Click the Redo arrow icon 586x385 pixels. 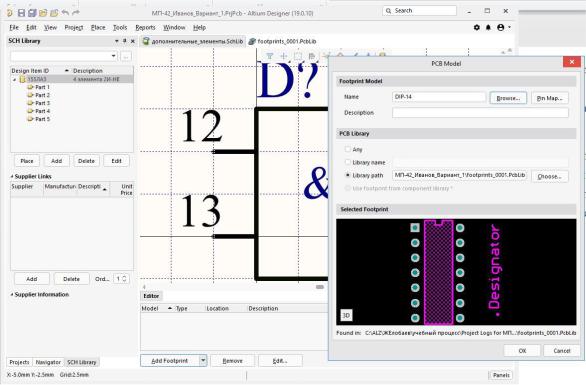pyautogui.click(x=76, y=13)
